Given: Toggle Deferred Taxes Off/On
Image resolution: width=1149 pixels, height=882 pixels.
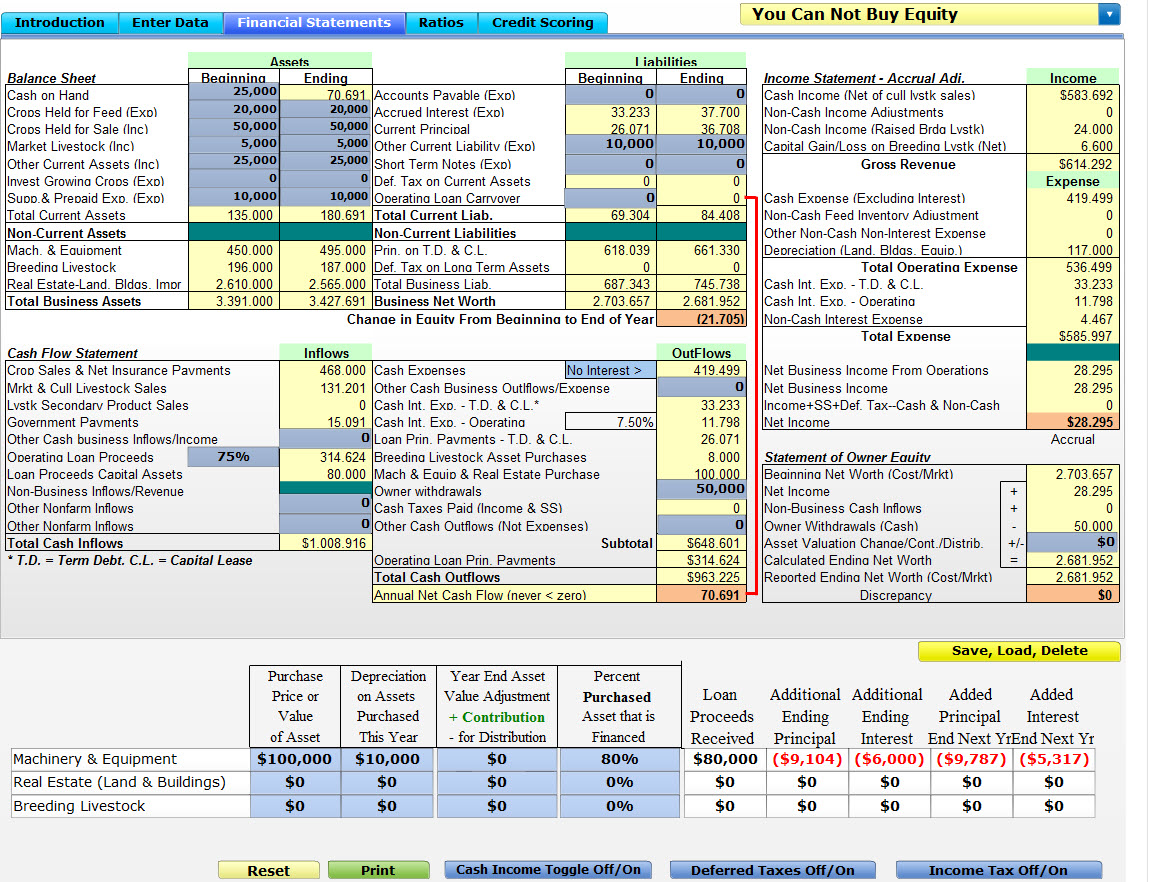Looking at the screenshot, I should [x=772, y=870].
